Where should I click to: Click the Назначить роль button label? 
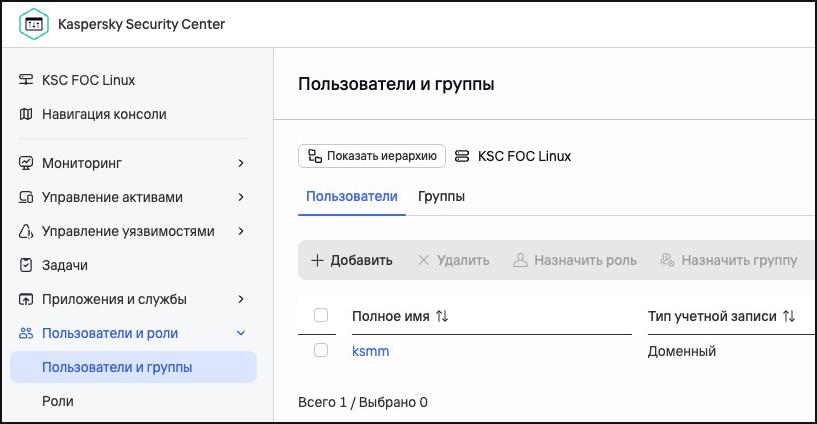[586, 260]
